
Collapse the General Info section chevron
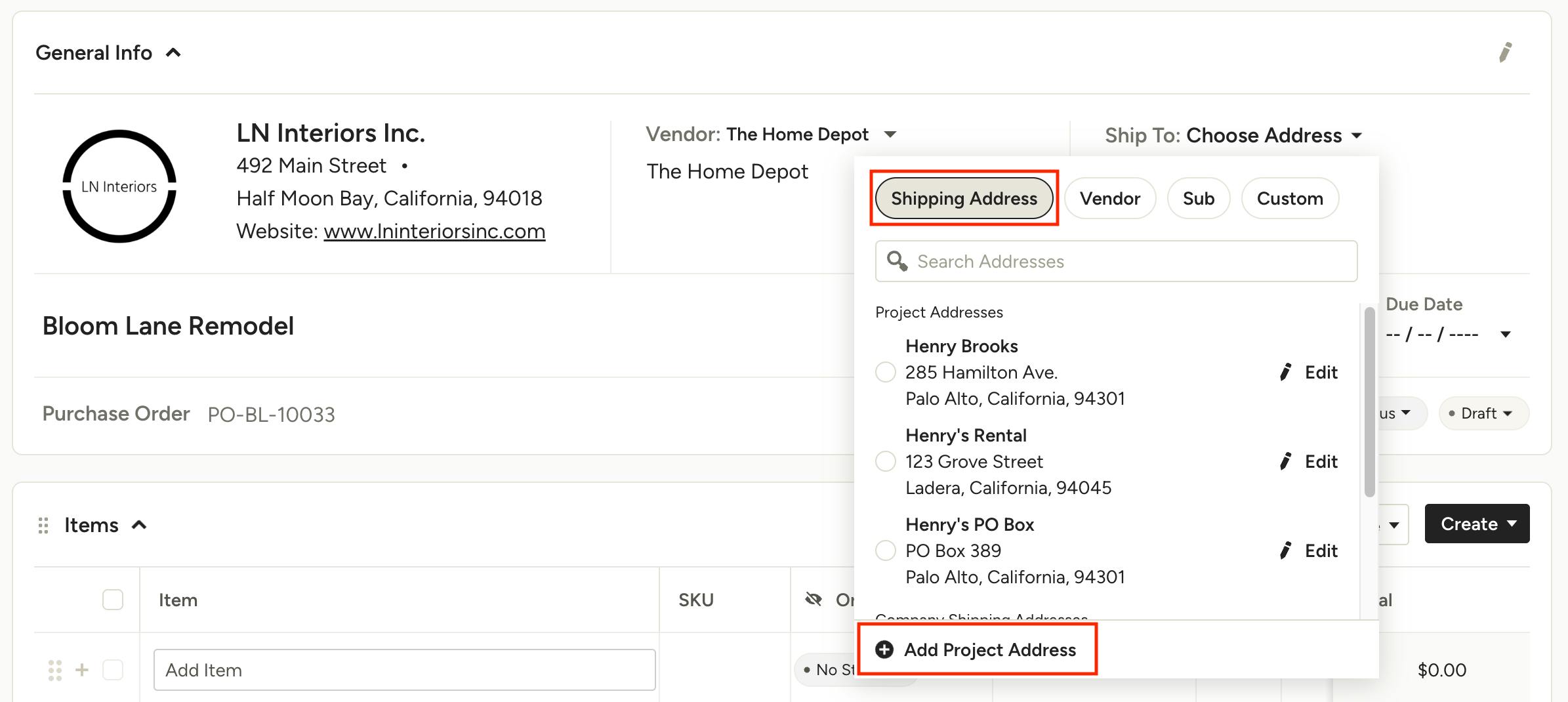173,52
